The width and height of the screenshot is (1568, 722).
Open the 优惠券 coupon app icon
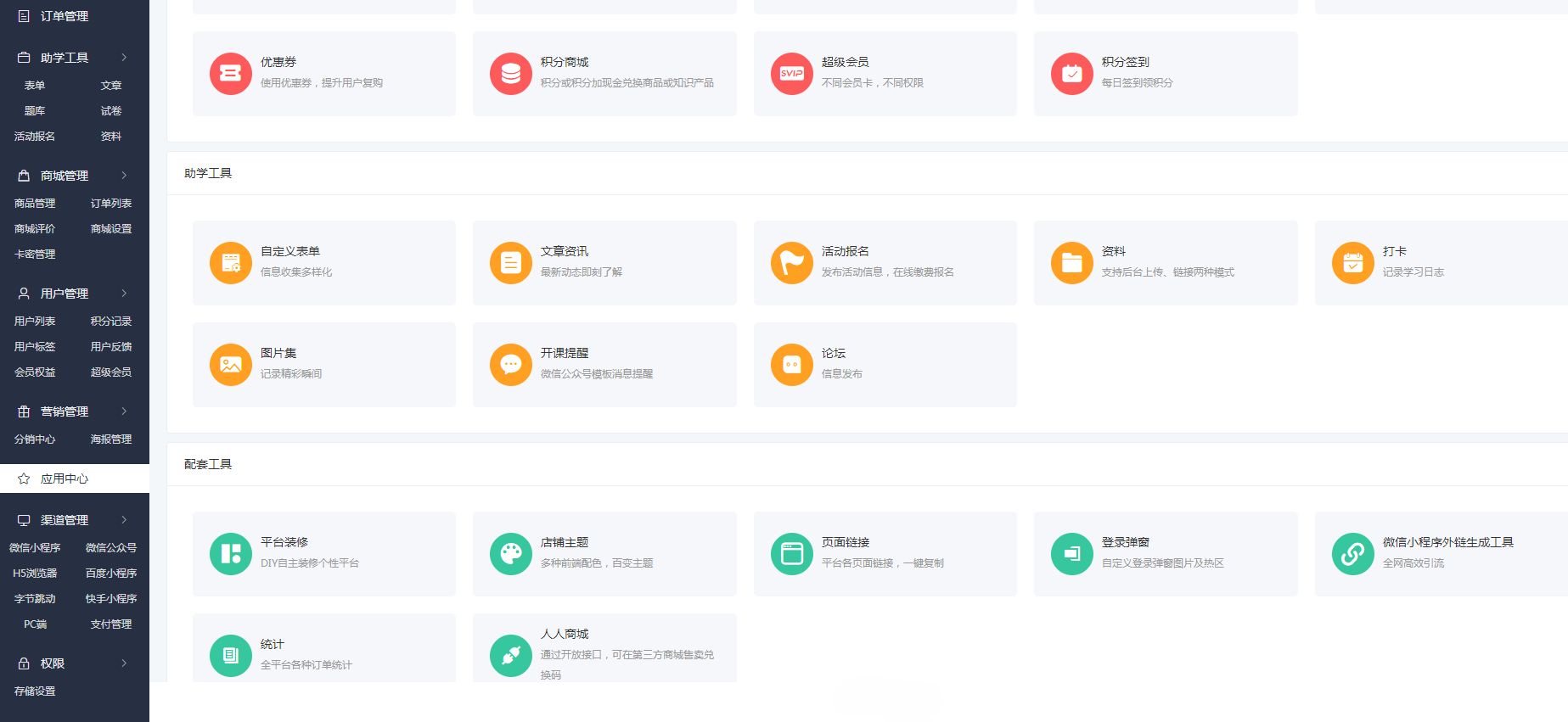coord(231,74)
